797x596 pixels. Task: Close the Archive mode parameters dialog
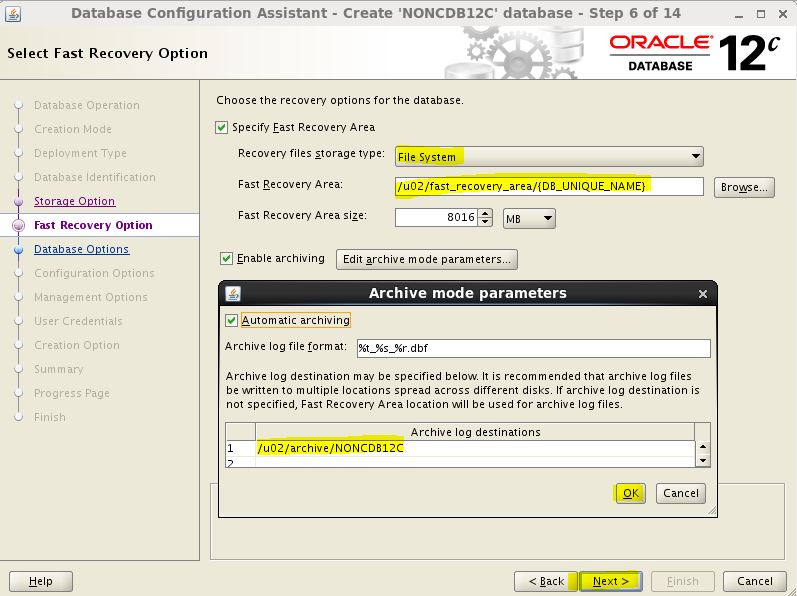pos(702,294)
